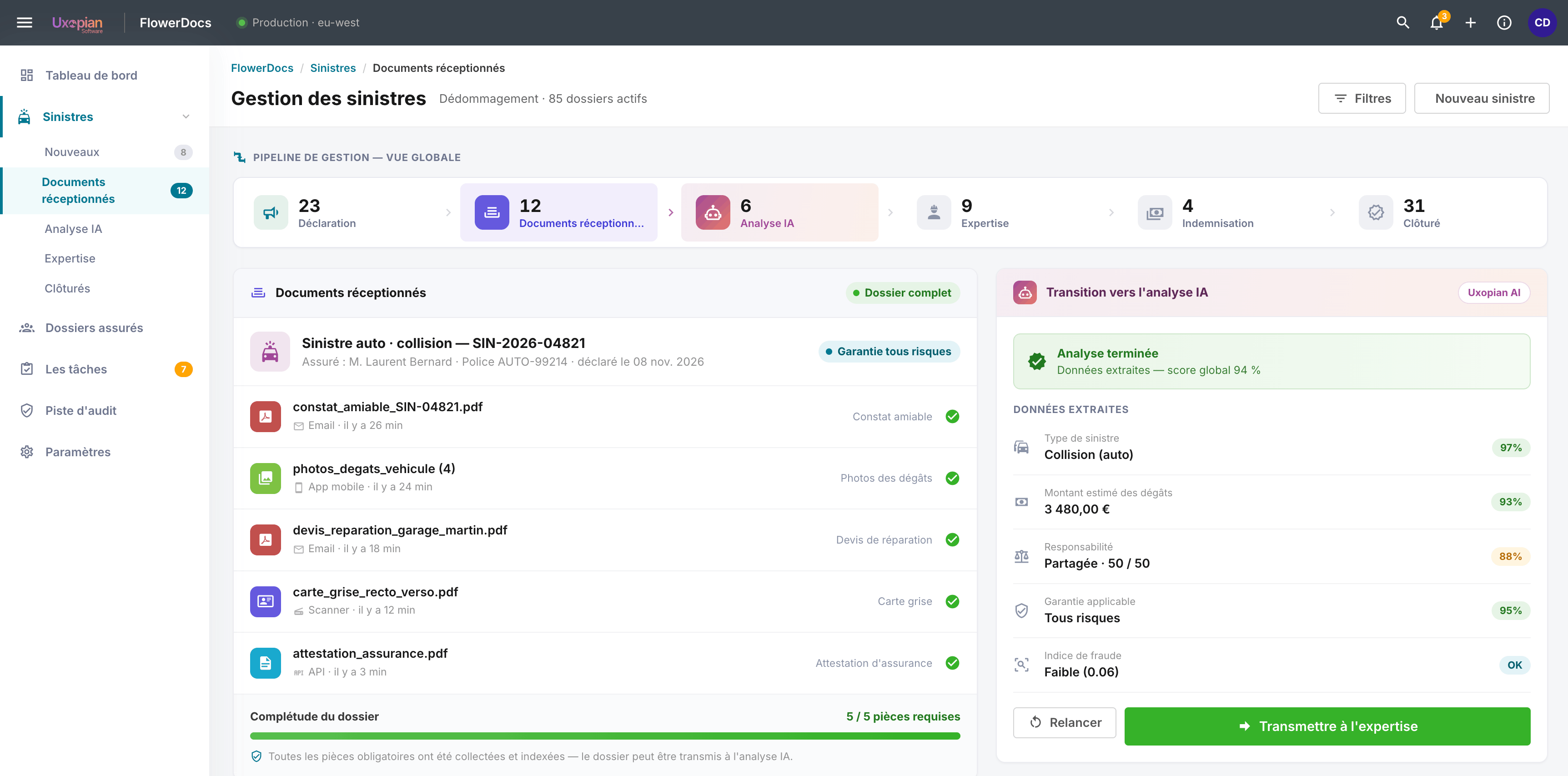Open the hamburger menu
Viewport: 1568px width, 776px height.
(25, 23)
